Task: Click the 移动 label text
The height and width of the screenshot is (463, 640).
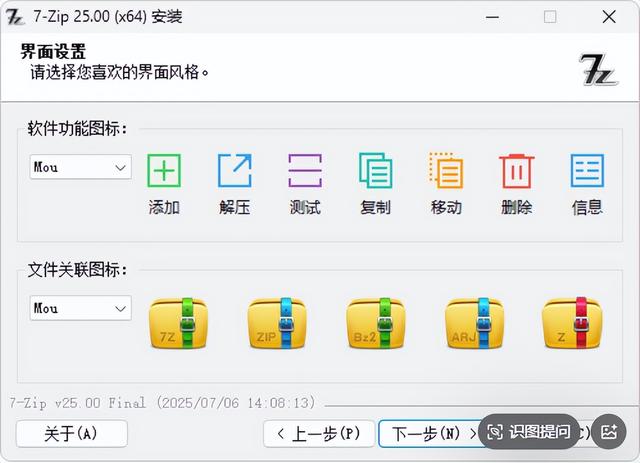Action: 446,207
